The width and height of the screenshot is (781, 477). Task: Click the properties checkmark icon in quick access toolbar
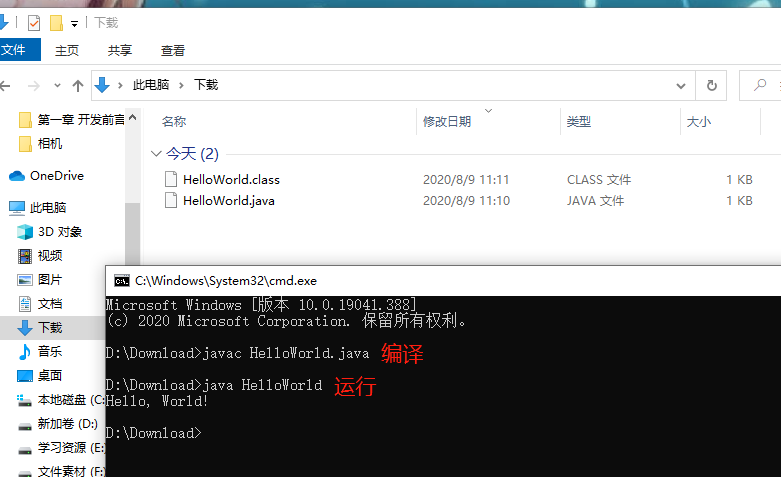tap(34, 23)
